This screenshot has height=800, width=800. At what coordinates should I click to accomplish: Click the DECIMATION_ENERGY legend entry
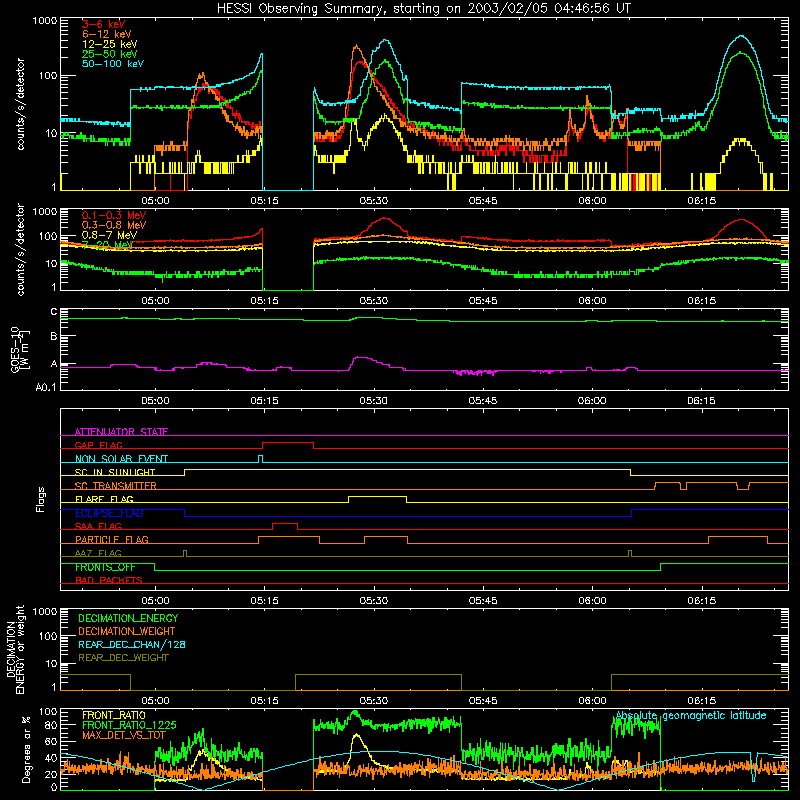tap(129, 618)
